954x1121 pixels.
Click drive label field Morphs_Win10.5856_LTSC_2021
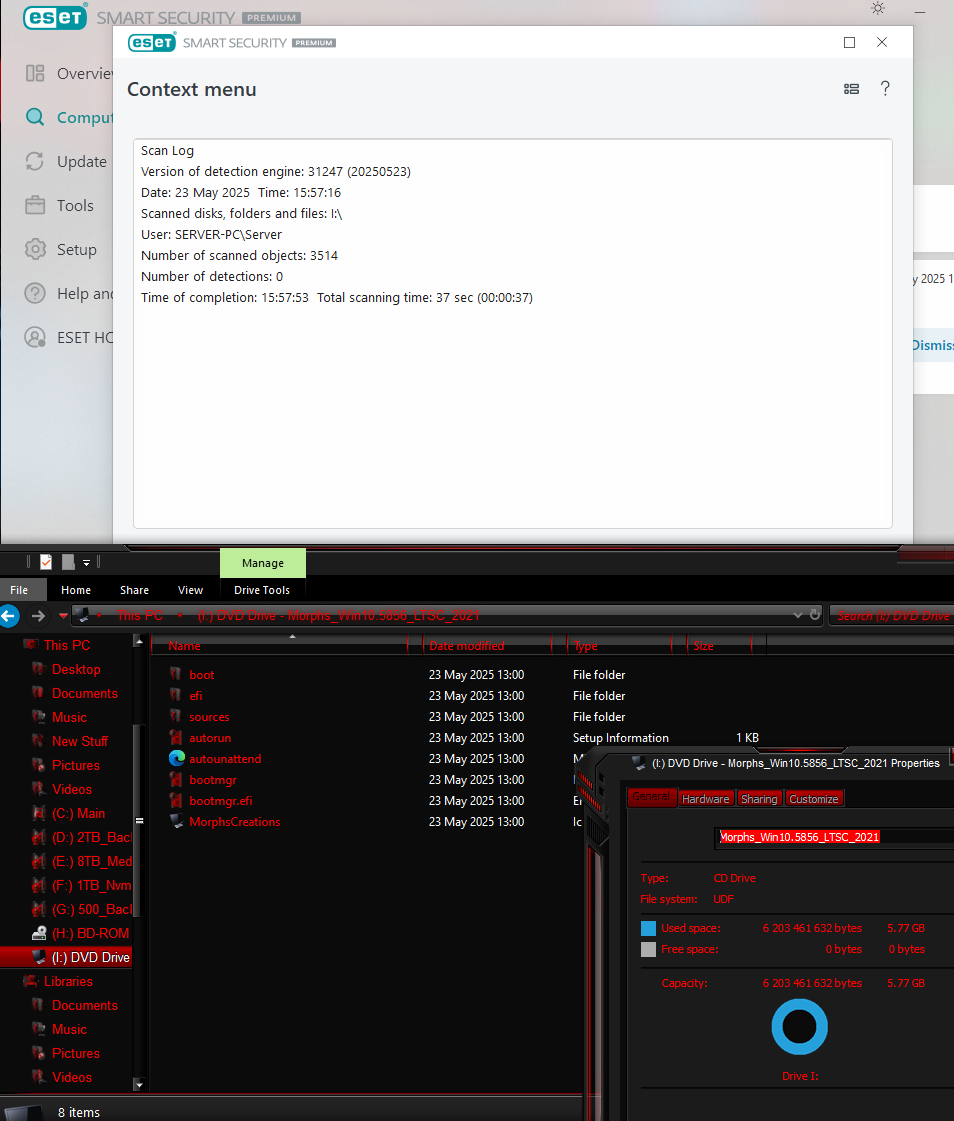(833, 837)
